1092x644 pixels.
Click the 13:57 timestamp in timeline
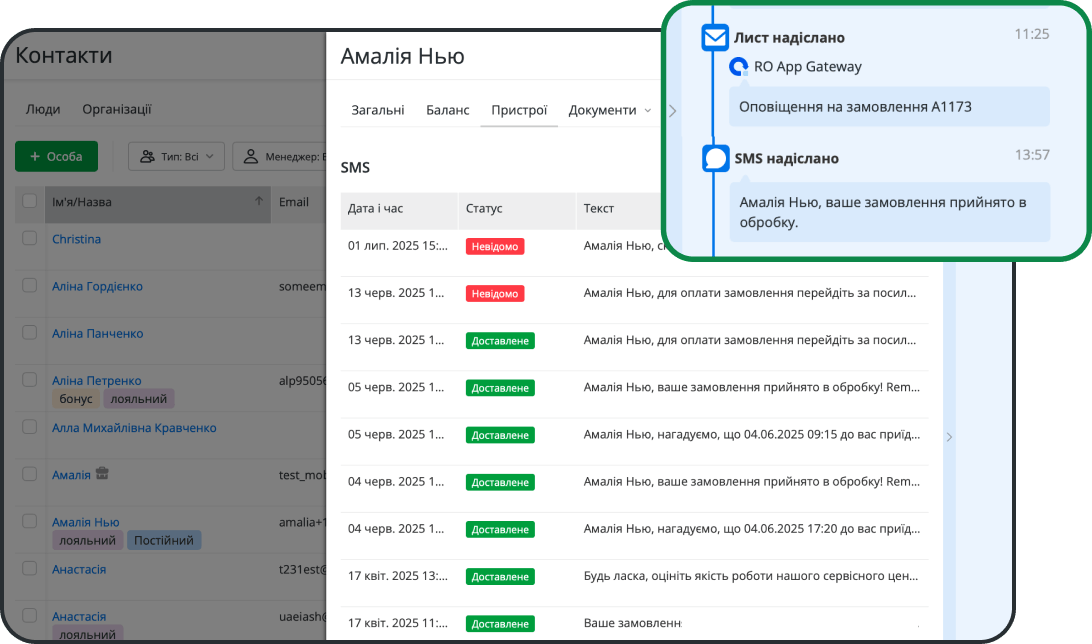[1031, 155]
